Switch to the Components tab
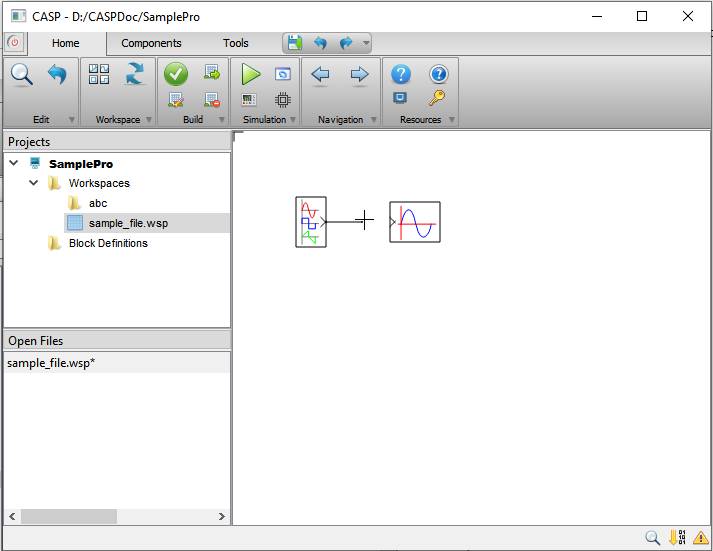 (151, 43)
